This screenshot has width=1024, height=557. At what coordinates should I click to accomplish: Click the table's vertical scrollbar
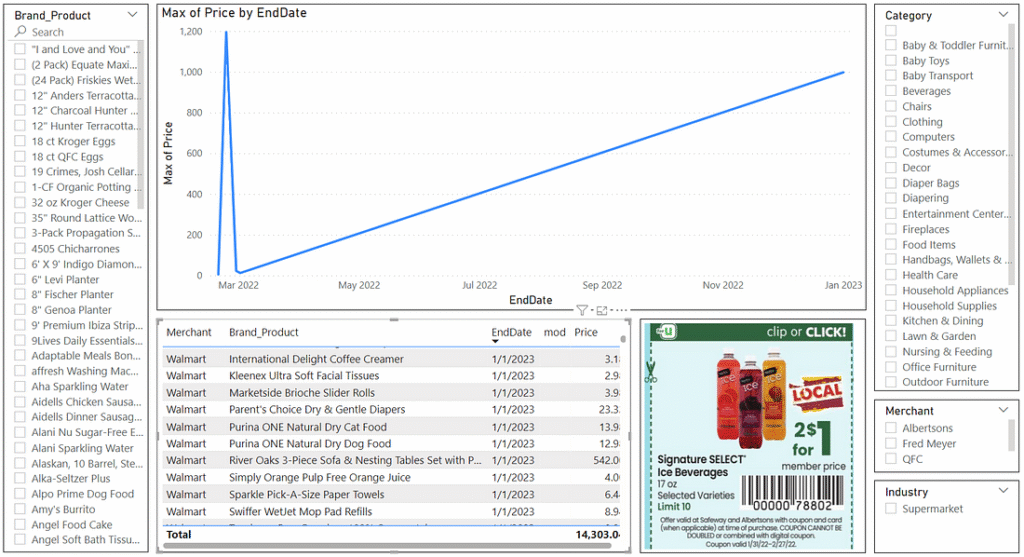point(623,339)
